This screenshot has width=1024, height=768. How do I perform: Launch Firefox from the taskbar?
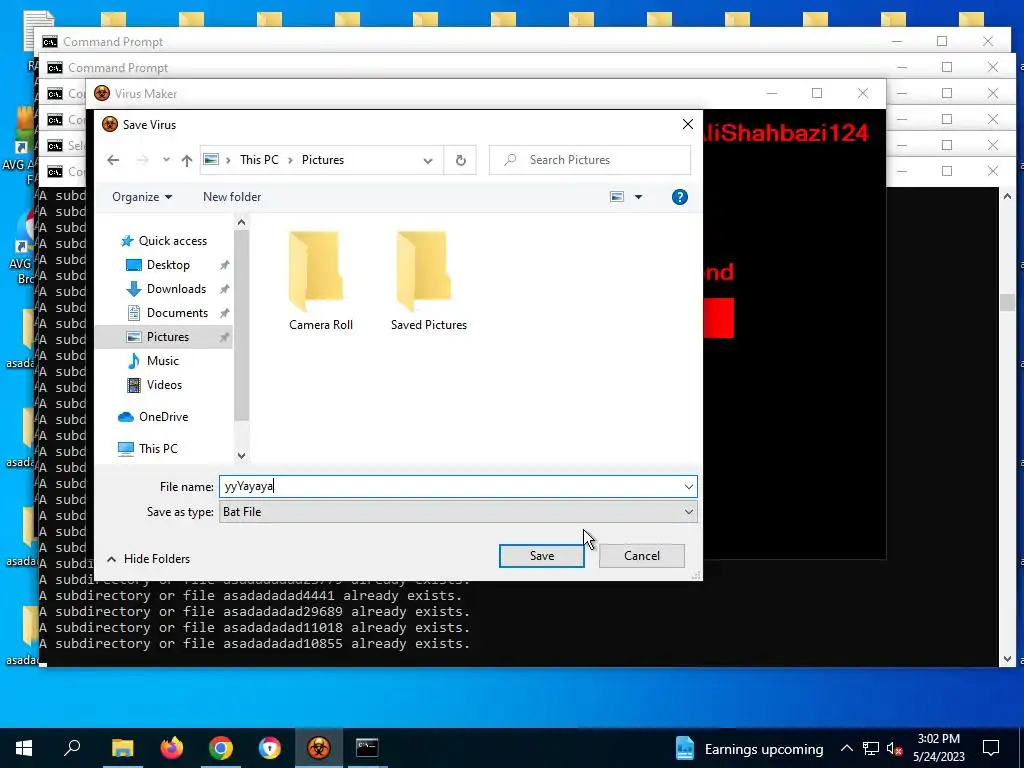click(172, 748)
